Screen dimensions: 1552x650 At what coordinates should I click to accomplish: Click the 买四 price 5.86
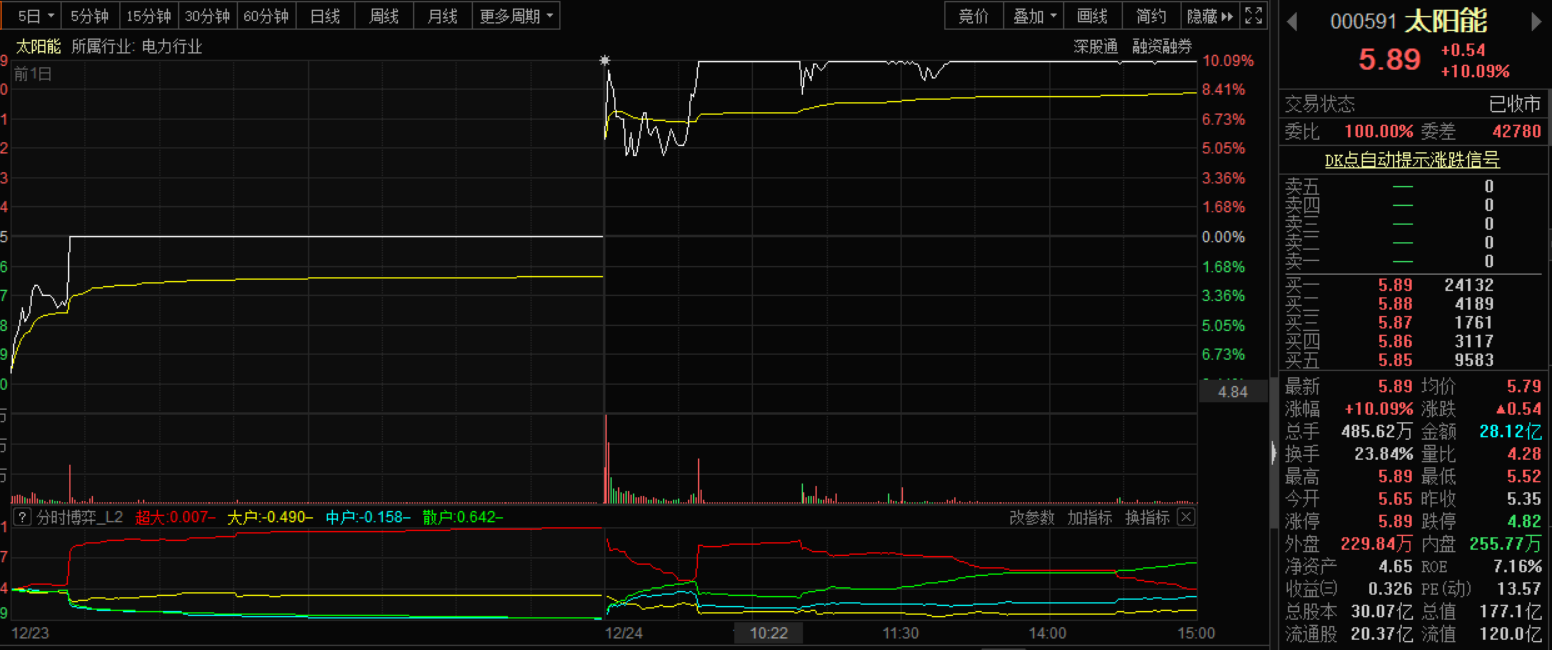[x=1395, y=342]
